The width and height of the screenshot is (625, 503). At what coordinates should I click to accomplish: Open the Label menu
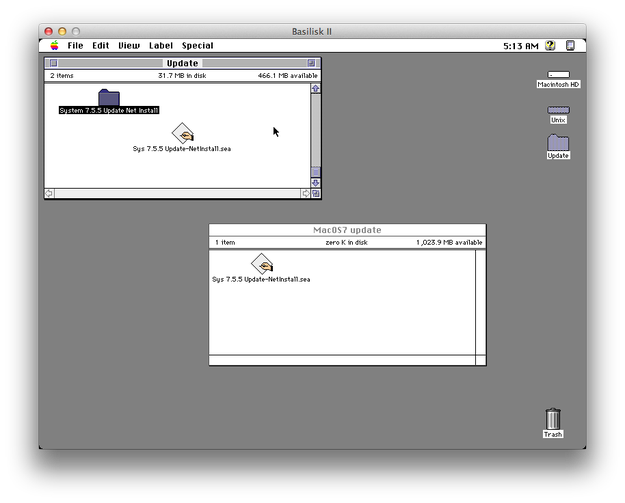pyautogui.click(x=161, y=45)
